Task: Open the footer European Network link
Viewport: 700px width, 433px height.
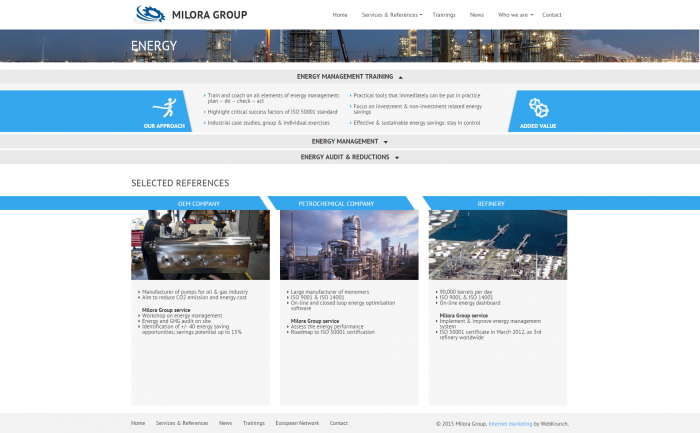Action: pos(297,423)
